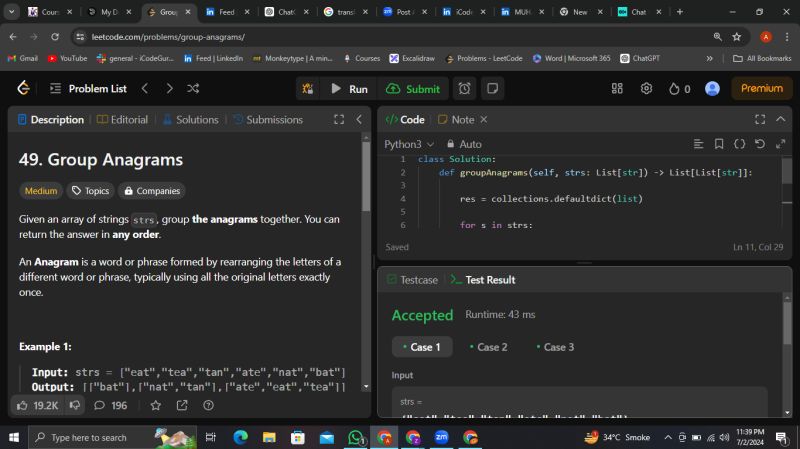
Task: Switch to the Submissions tab
Action: tap(268, 119)
